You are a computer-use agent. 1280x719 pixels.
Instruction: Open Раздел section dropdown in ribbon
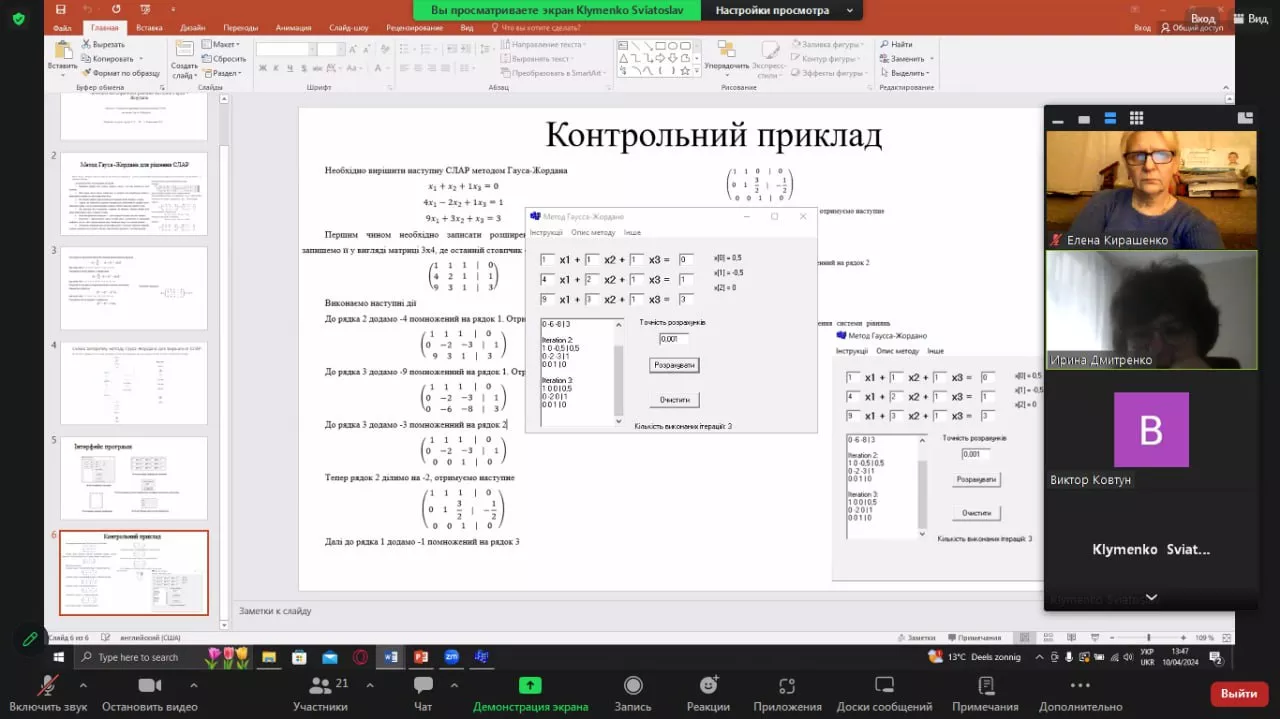pos(224,72)
